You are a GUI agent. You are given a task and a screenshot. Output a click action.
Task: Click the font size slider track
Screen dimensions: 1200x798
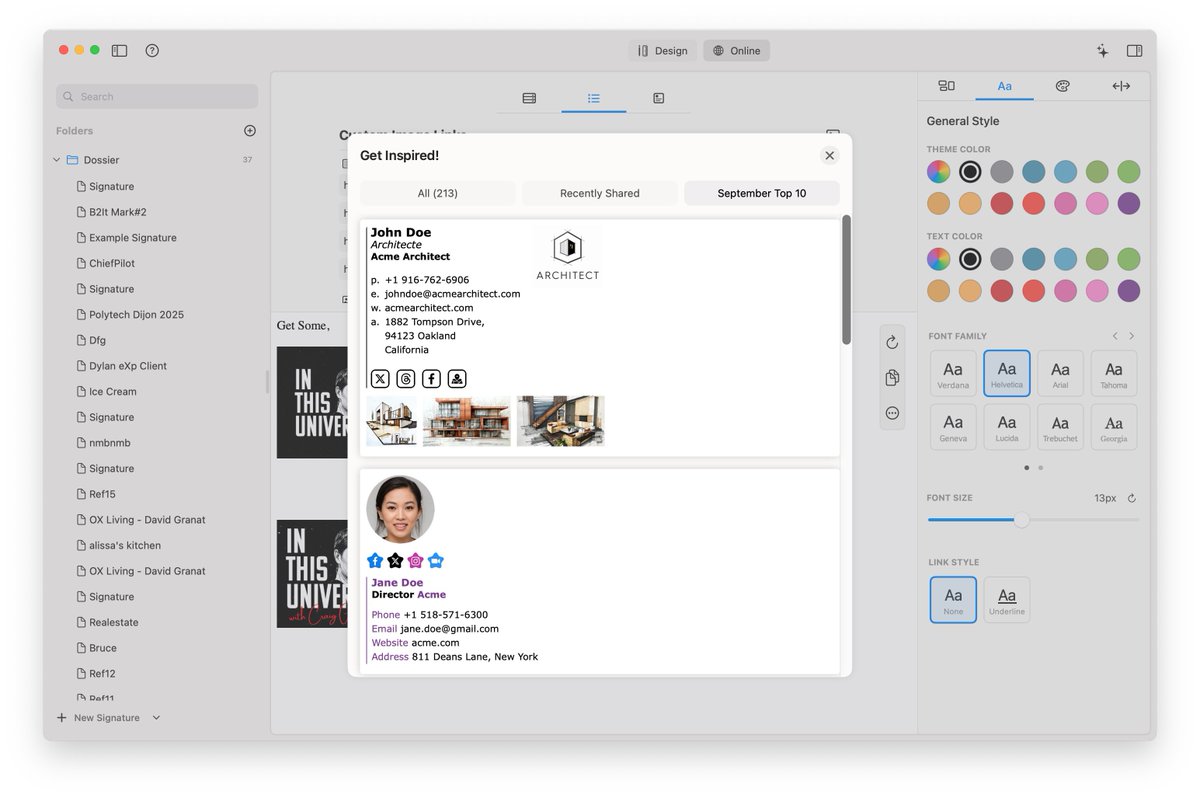(1033, 520)
